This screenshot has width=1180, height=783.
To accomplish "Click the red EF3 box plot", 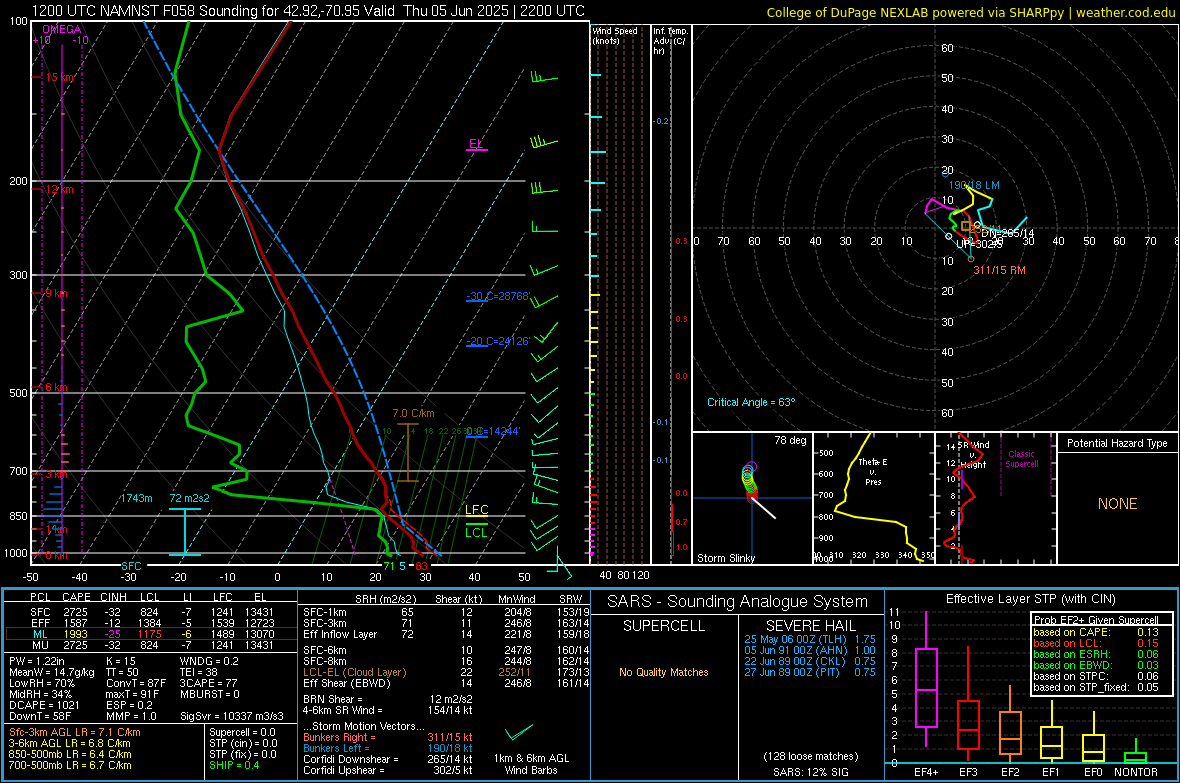I will [x=968, y=724].
